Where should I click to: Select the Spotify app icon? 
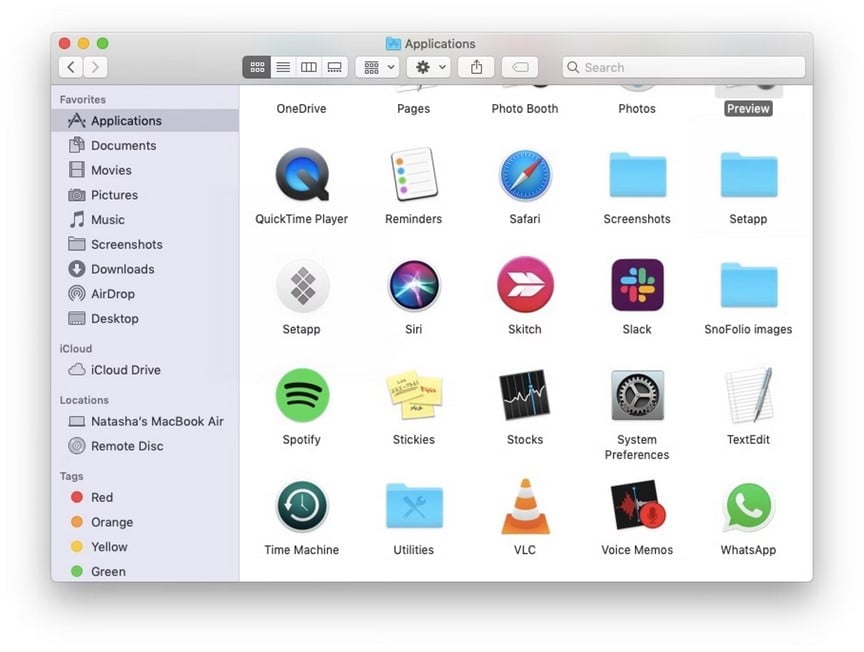pyautogui.click(x=301, y=396)
